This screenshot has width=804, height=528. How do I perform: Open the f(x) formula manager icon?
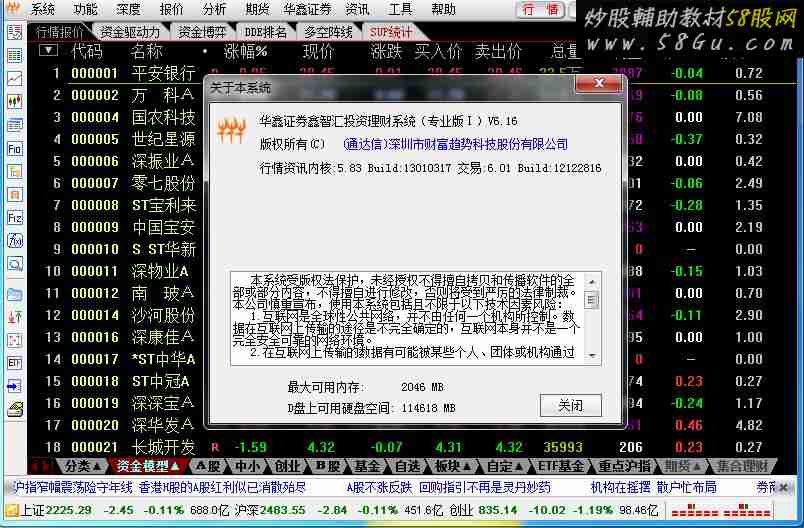click(15, 240)
